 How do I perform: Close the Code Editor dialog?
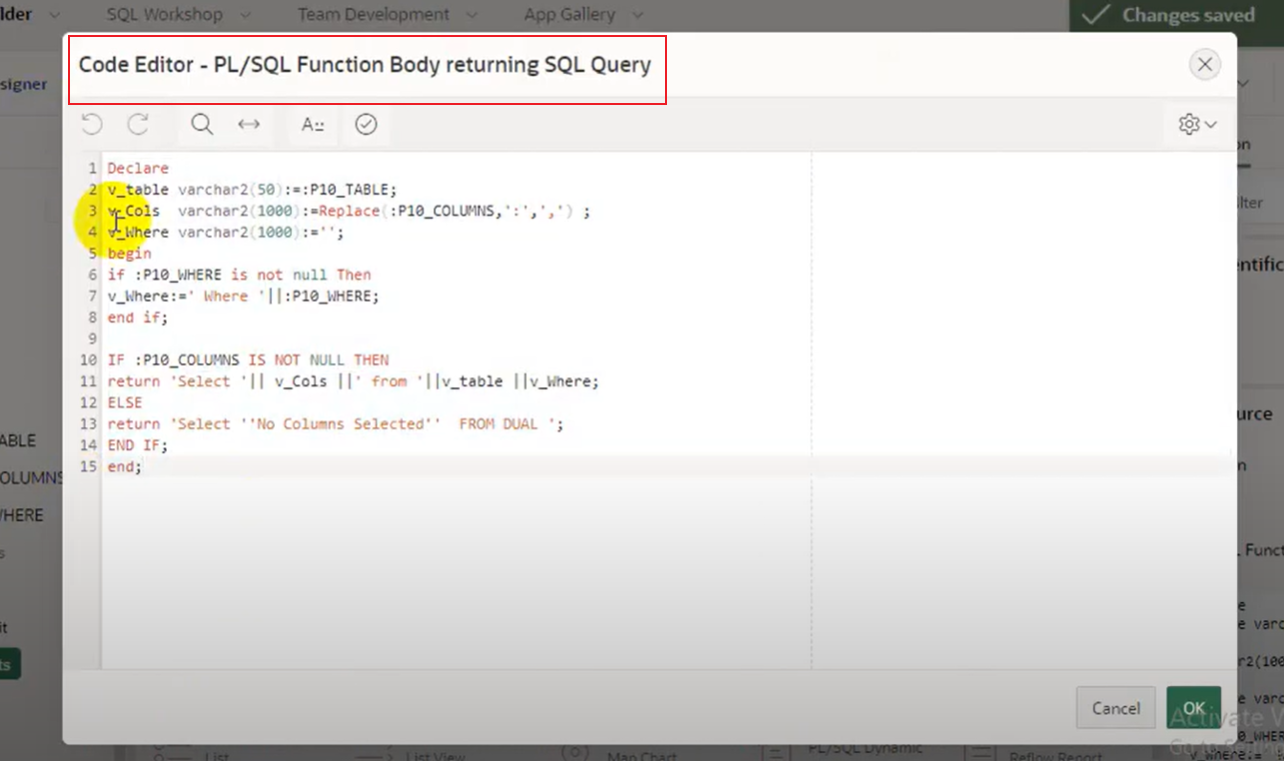(x=1205, y=65)
